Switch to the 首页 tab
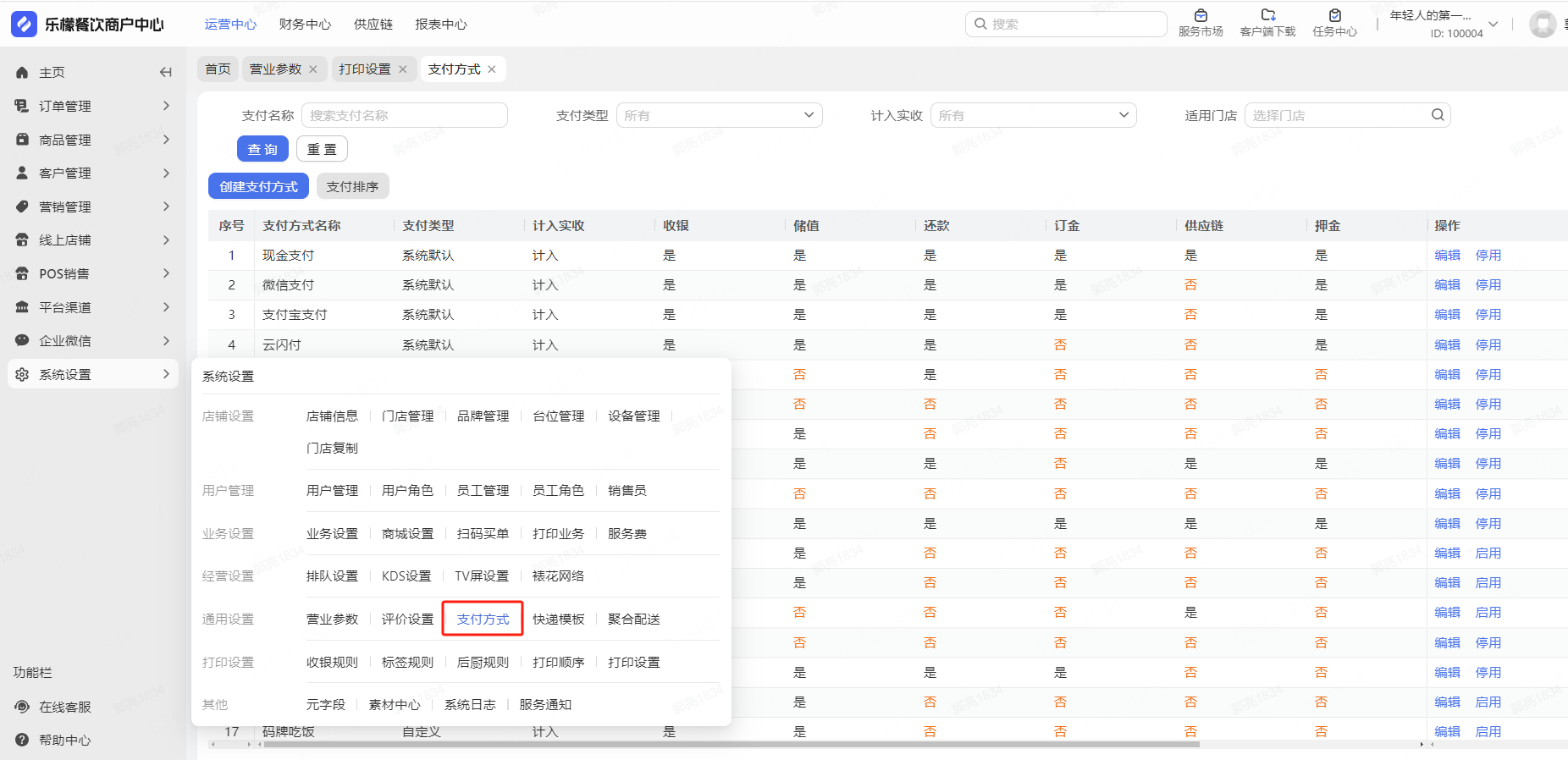 (218, 69)
